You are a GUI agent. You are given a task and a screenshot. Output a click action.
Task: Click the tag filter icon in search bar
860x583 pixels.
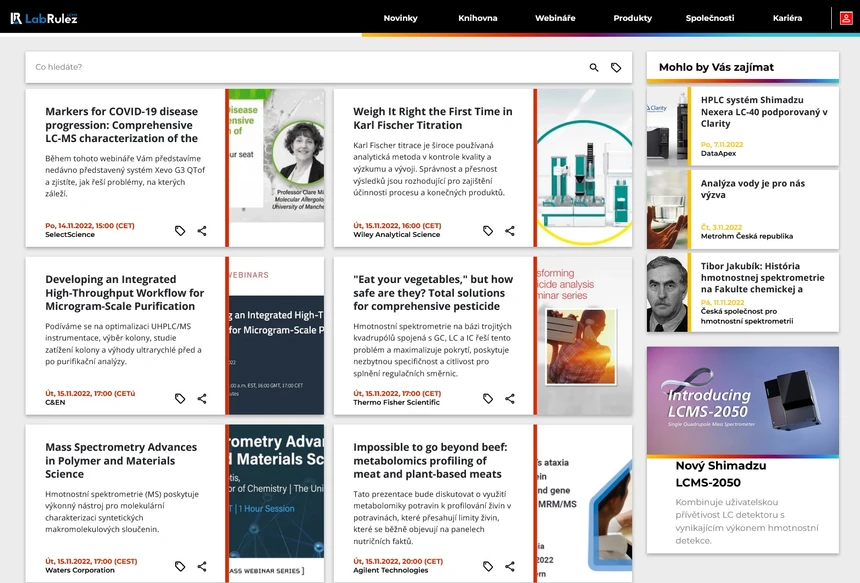coord(616,67)
